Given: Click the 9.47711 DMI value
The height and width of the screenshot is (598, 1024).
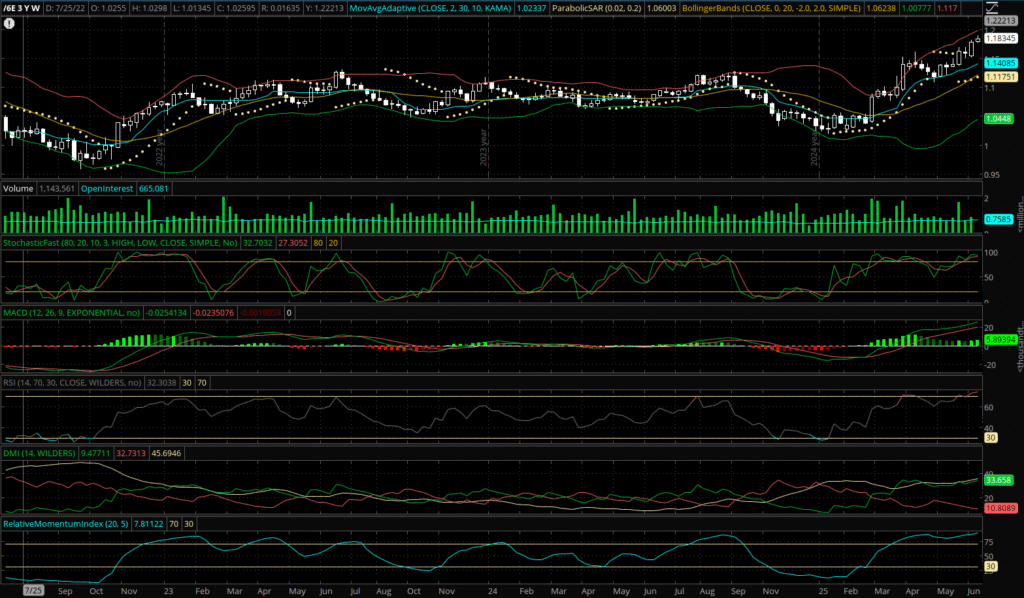Looking at the screenshot, I should click(95, 453).
